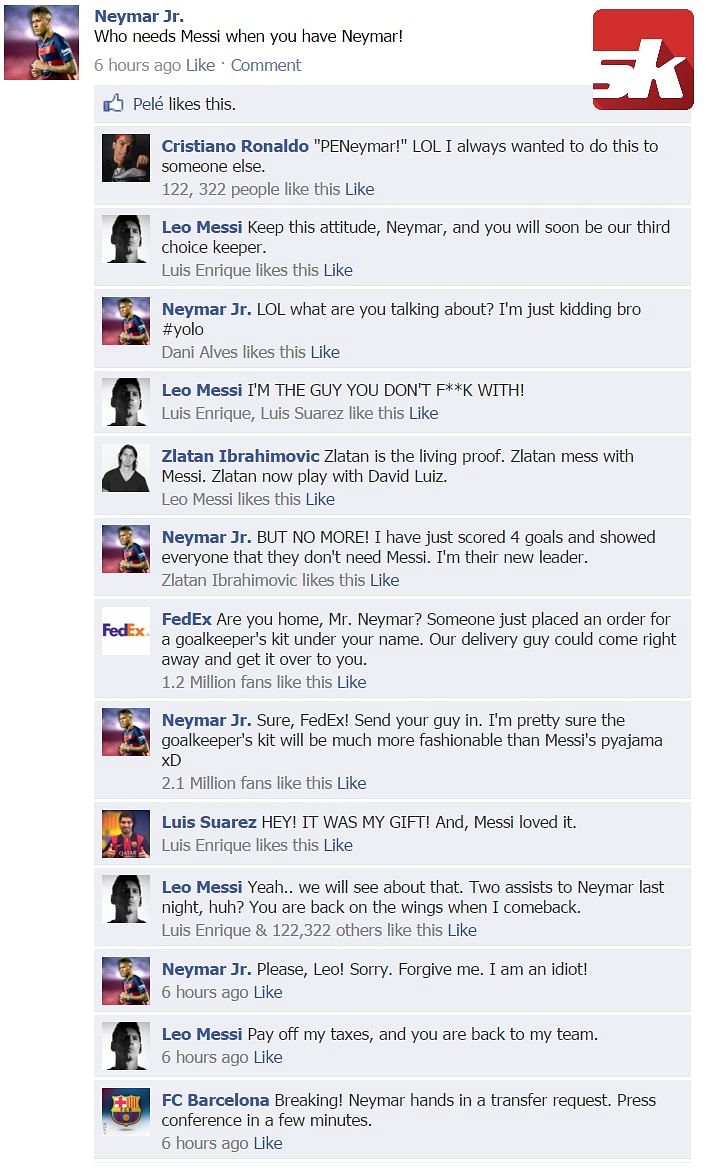Like Neymar's 'Forgive me' comment
The image size is (706, 1169).
click(x=268, y=992)
